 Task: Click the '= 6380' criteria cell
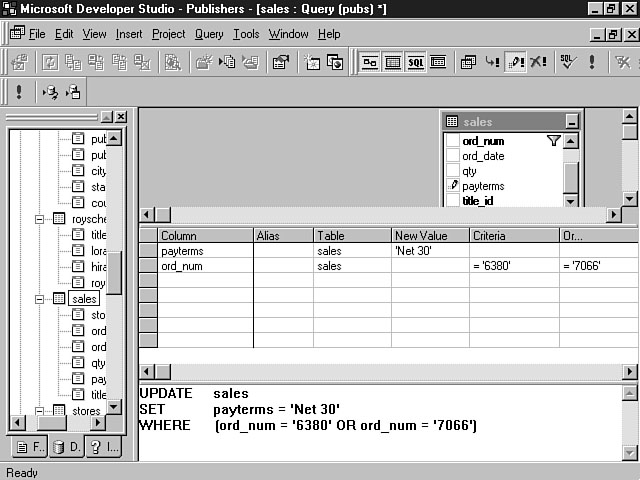tap(514, 267)
